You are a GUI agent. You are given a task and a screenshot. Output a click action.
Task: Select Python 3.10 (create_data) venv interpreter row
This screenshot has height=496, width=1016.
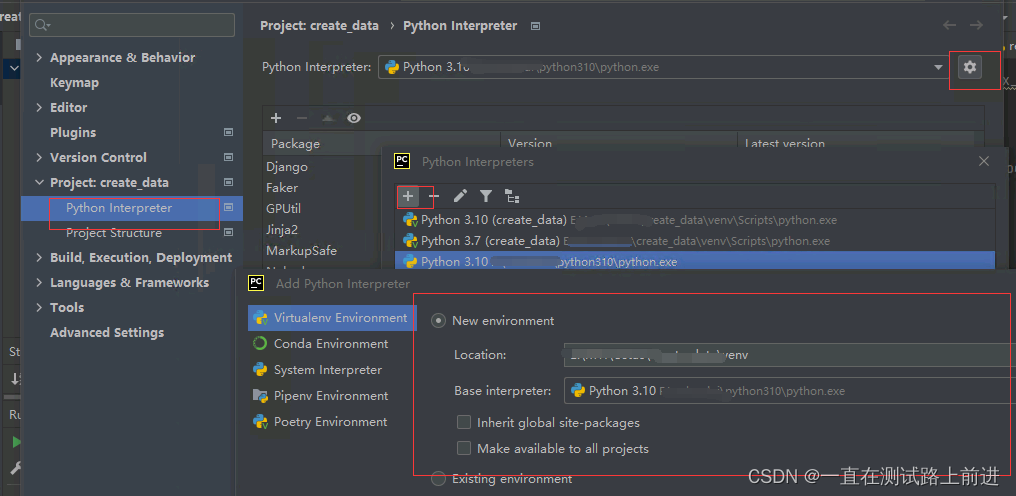pyautogui.click(x=695, y=220)
